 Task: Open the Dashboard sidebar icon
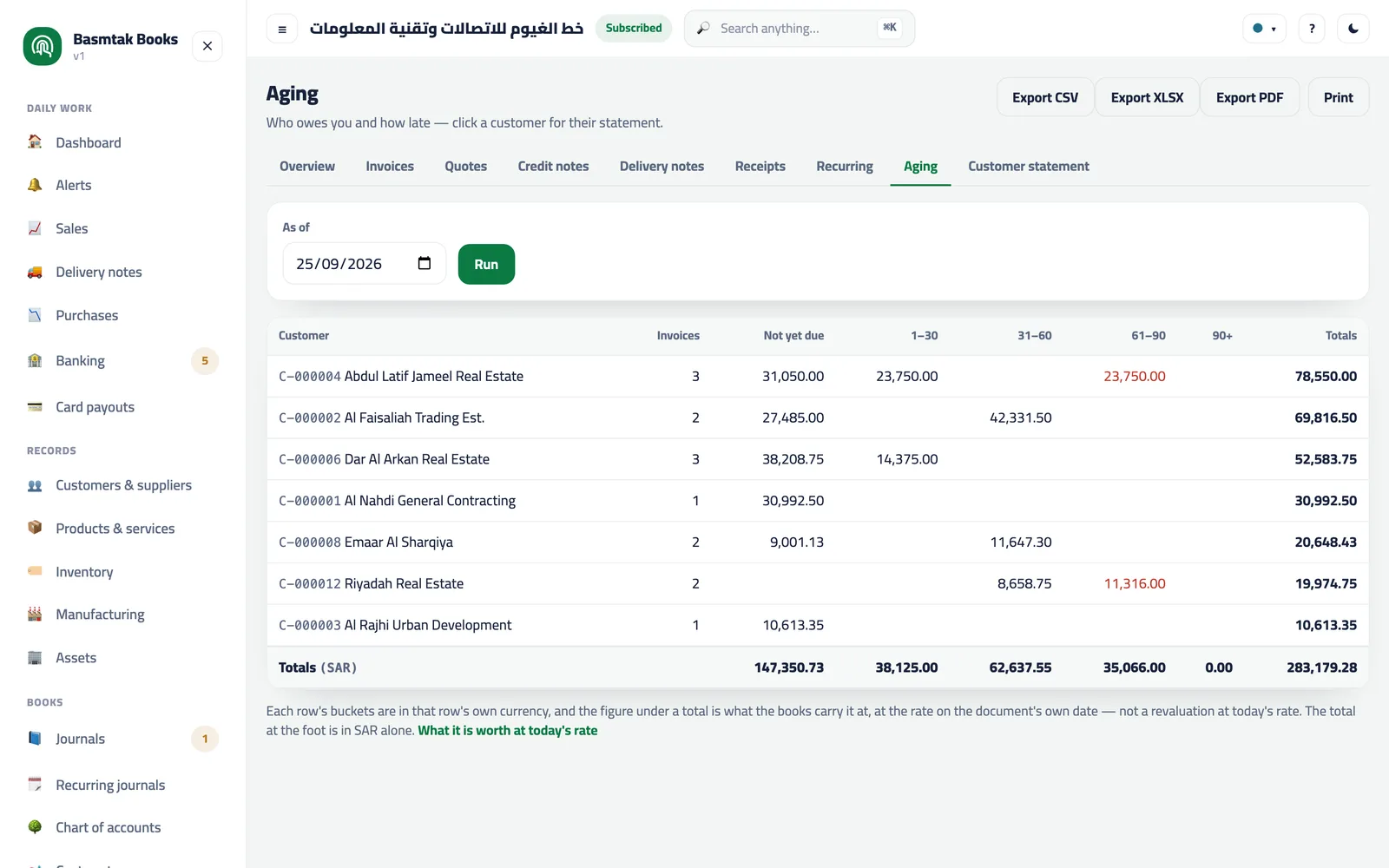tap(35, 141)
